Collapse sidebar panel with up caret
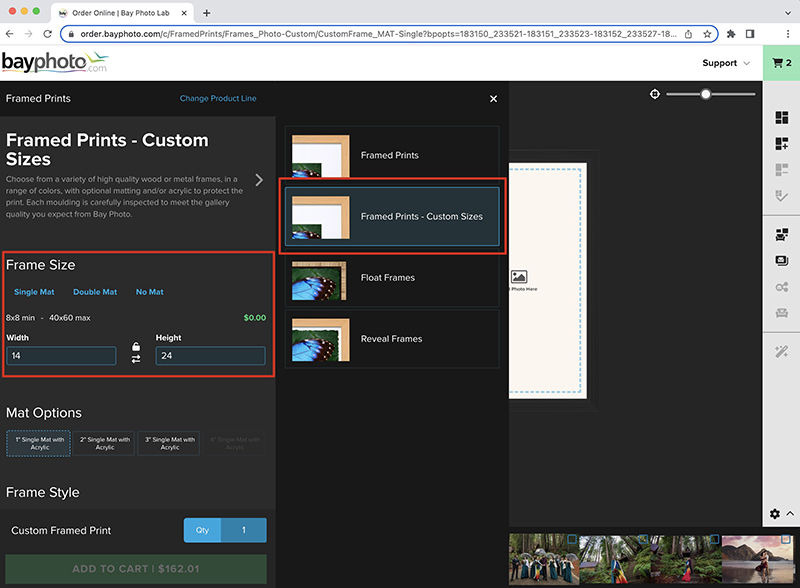The image size is (800, 588). point(790,513)
